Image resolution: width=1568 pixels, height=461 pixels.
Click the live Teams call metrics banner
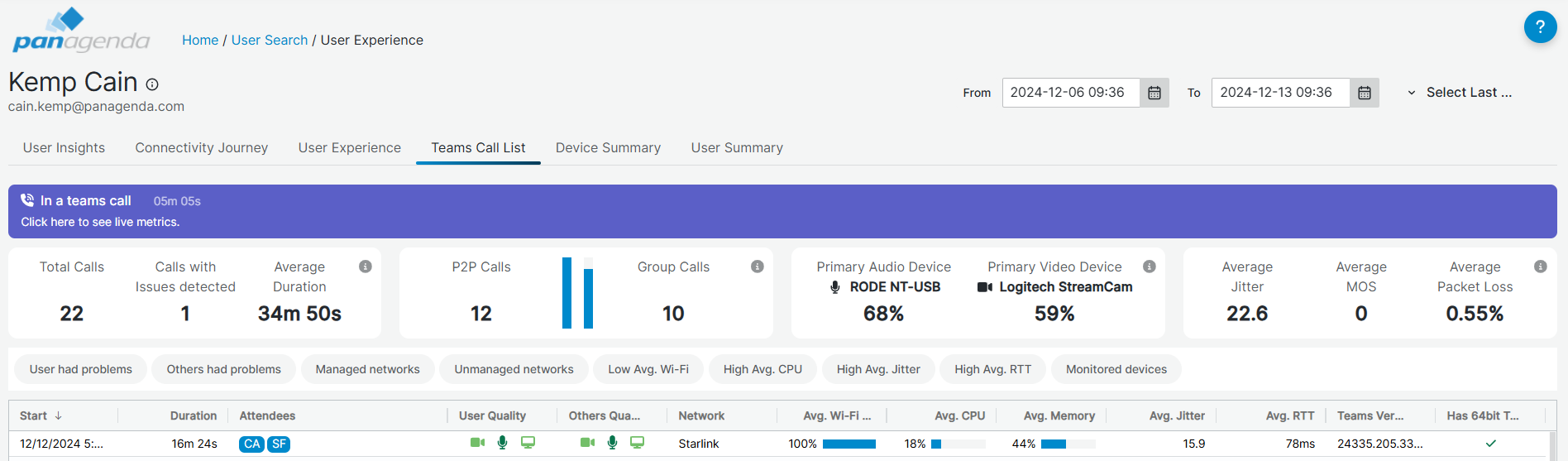pyautogui.click(x=782, y=211)
